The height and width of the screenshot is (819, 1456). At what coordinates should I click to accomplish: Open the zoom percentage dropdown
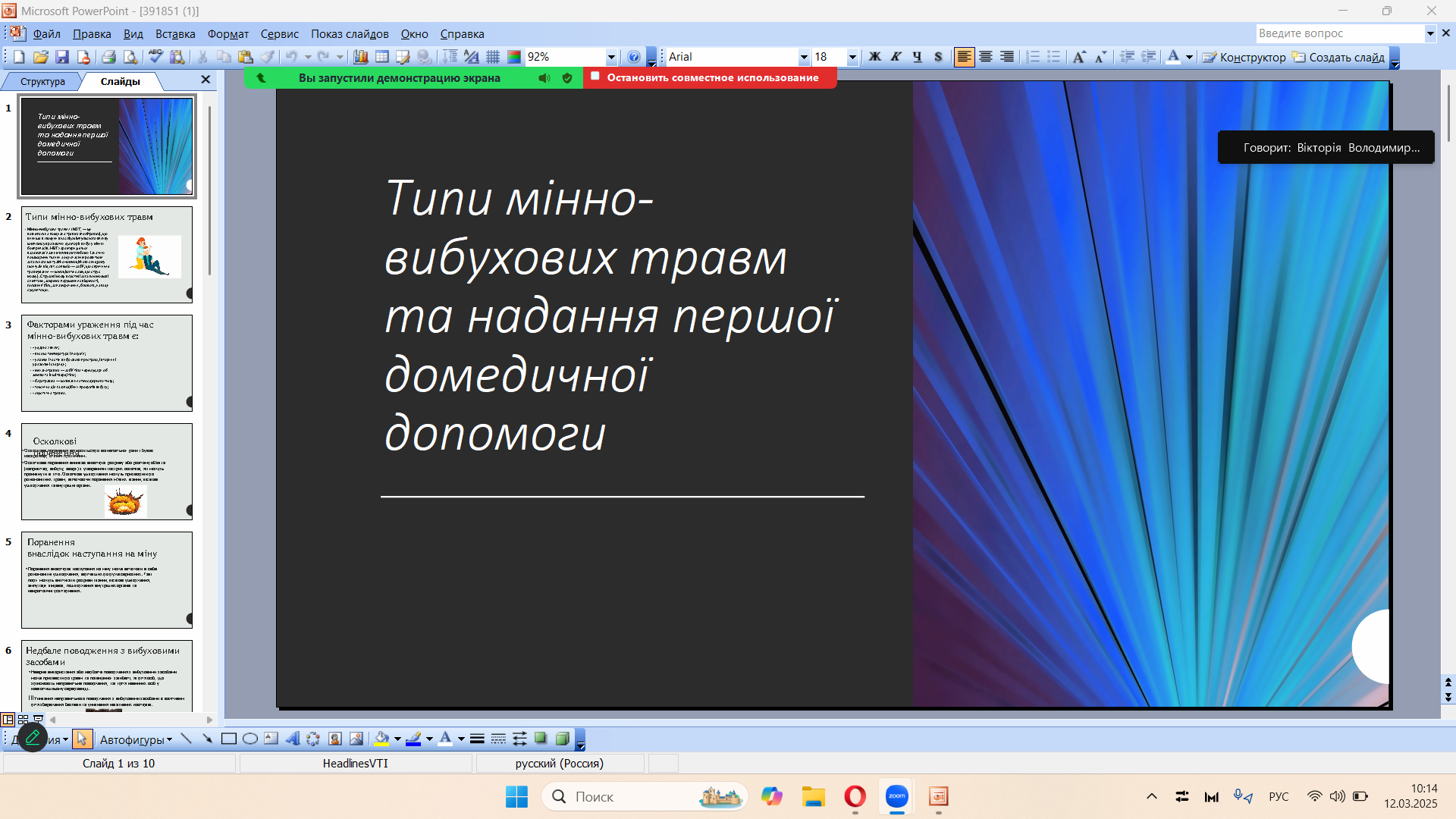pyautogui.click(x=611, y=57)
